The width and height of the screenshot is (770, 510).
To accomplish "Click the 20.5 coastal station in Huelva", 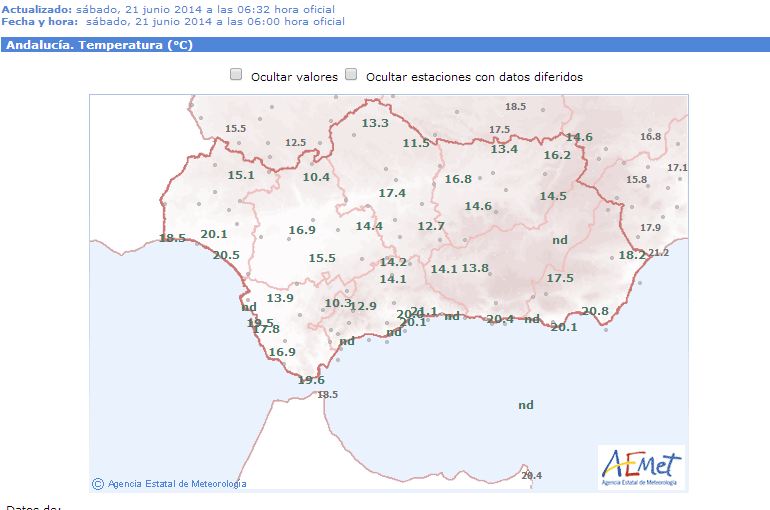I will pos(226,255).
